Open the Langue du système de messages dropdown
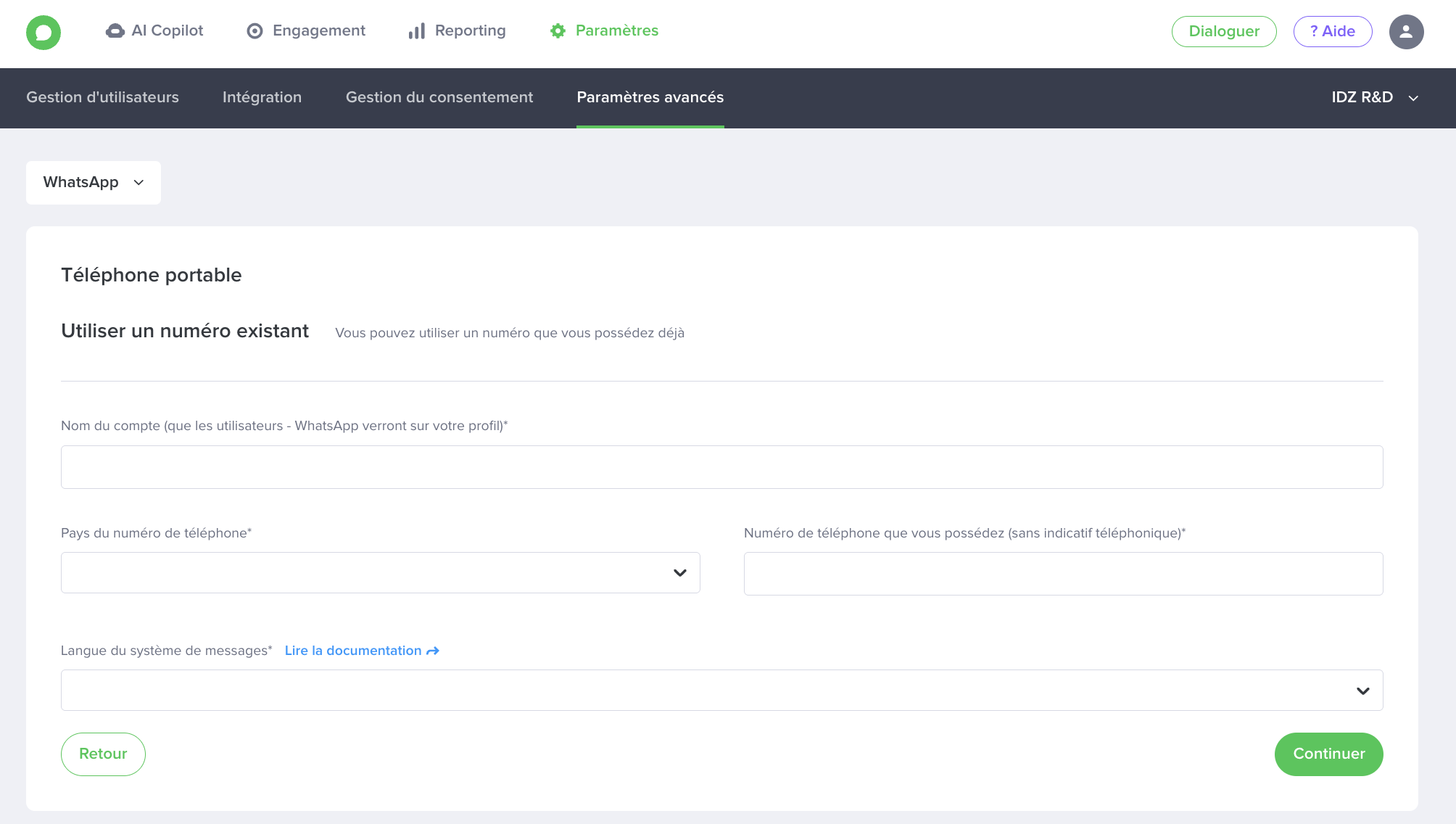1456x824 pixels. click(x=722, y=691)
